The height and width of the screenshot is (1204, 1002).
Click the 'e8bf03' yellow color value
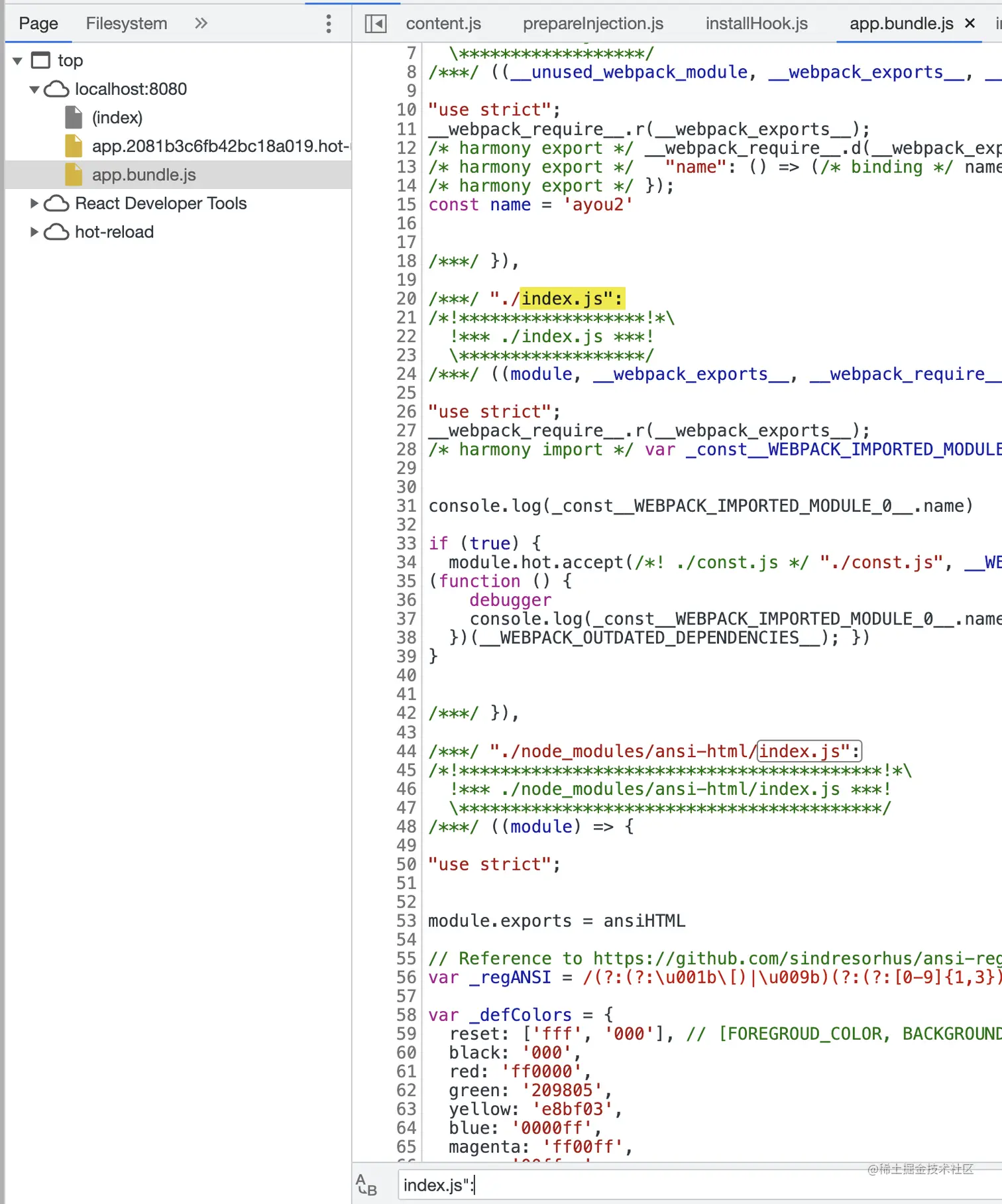click(573, 1109)
